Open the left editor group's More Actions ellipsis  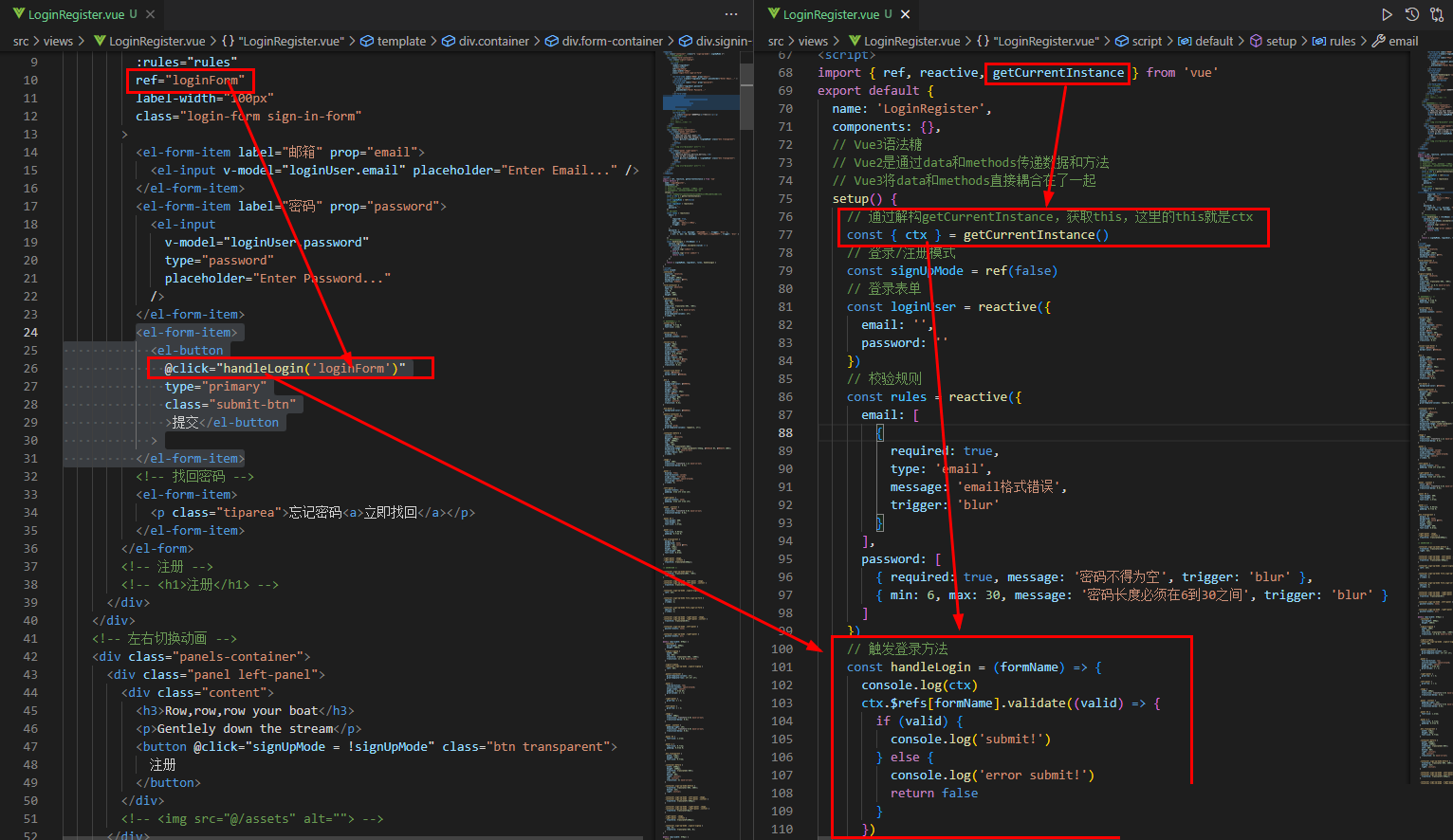pos(731,14)
